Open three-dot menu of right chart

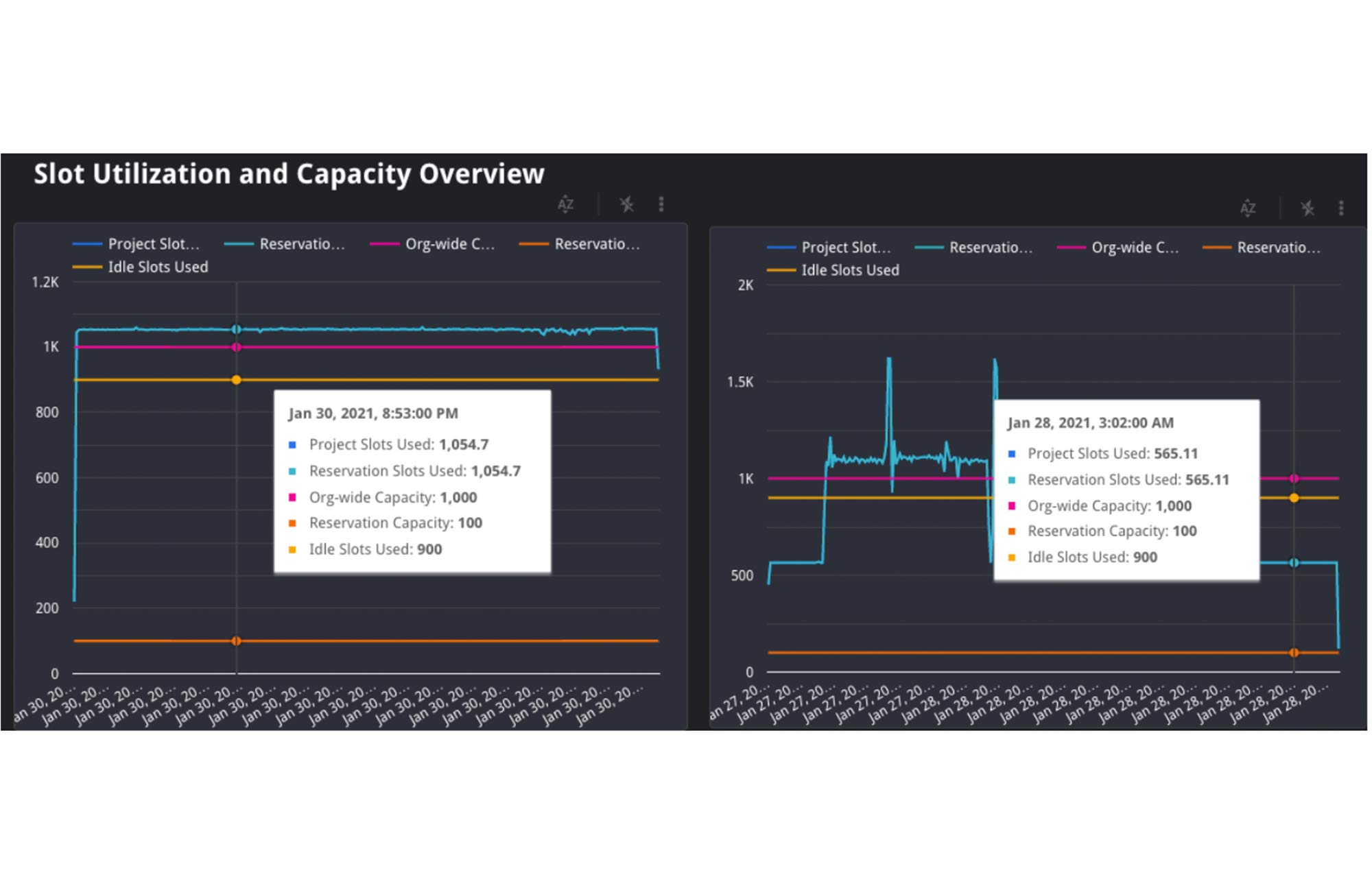tap(1341, 208)
